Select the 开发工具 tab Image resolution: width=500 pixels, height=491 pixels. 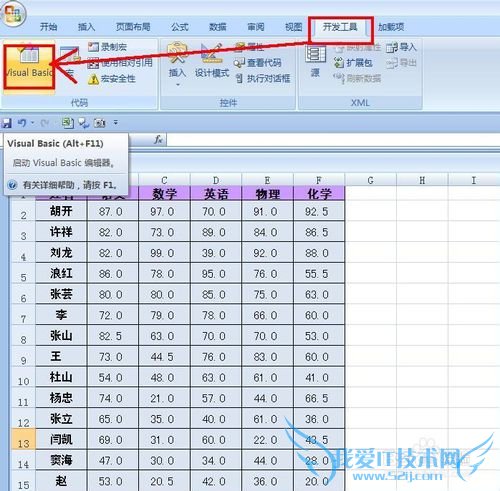340,27
